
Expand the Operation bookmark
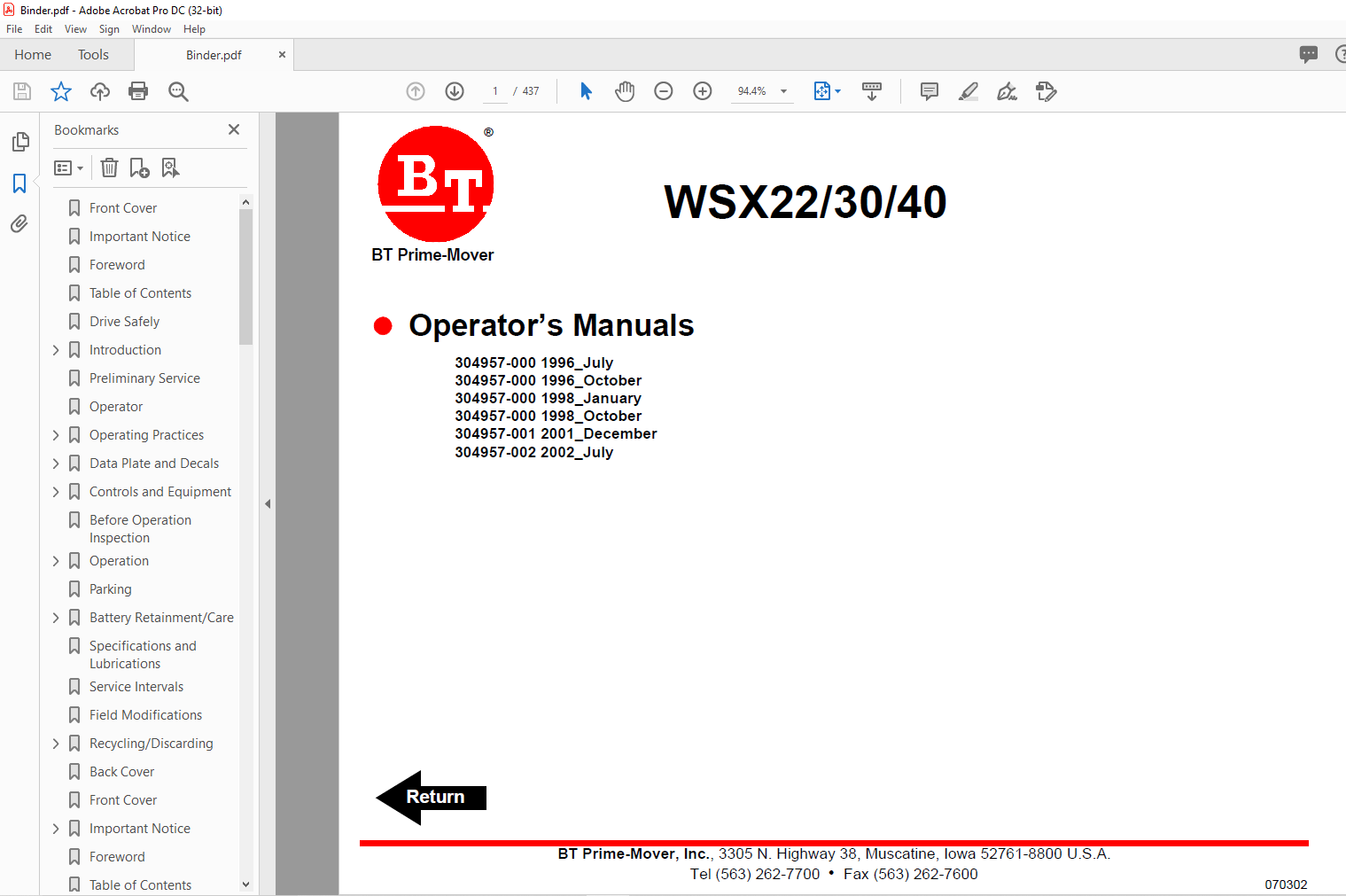(x=56, y=561)
